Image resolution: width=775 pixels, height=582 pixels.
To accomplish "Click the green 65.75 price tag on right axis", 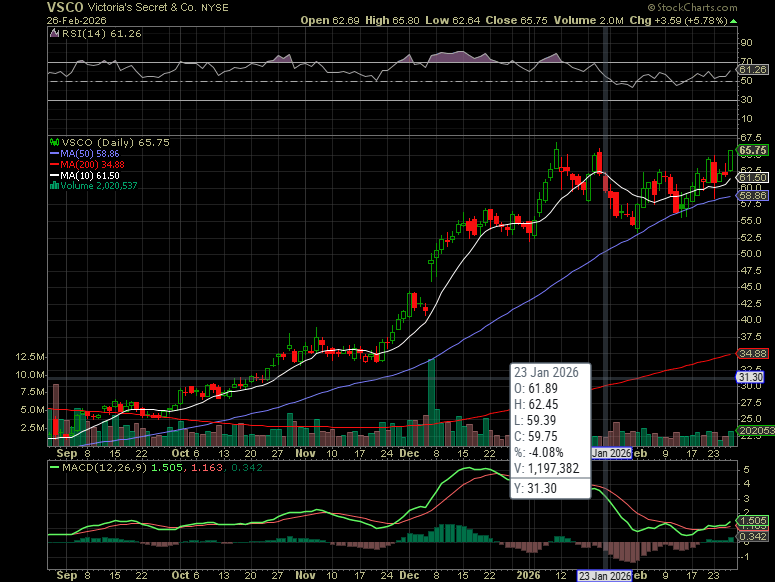I will point(753,150).
